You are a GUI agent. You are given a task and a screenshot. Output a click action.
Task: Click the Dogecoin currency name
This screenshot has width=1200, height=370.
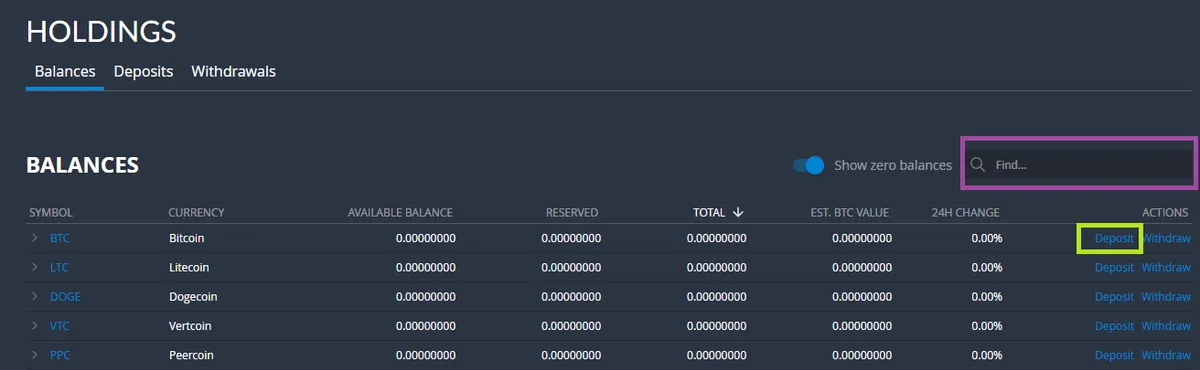tap(193, 296)
